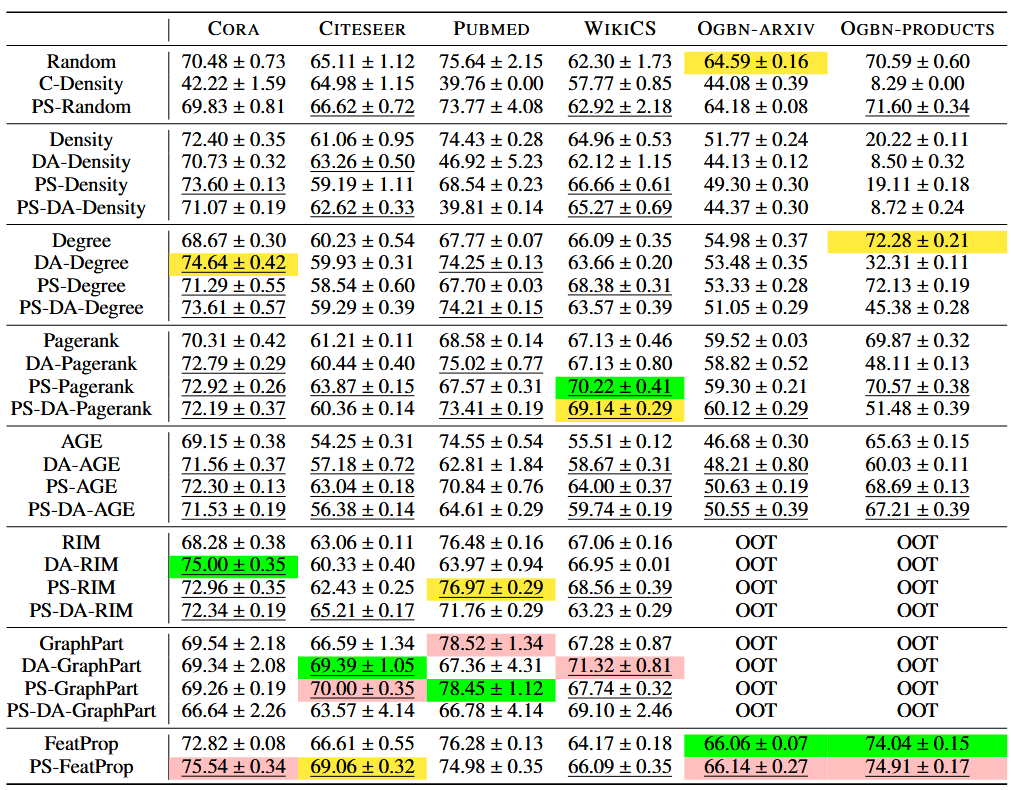The height and width of the screenshot is (790, 1011).
Task: Select the DA-Degree row label
Action: point(81,263)
